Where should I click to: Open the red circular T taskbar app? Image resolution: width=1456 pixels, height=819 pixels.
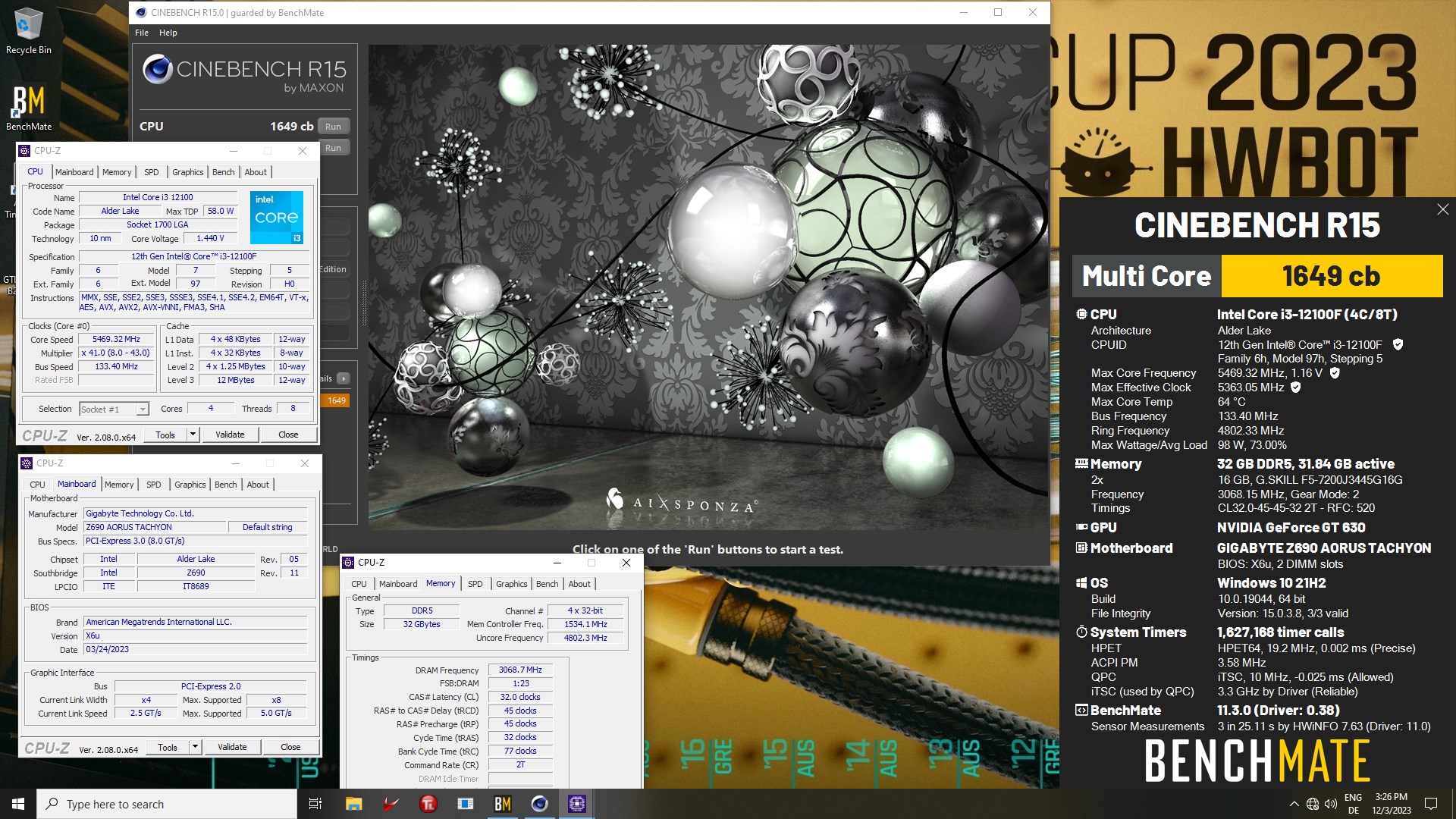point(428,804)
